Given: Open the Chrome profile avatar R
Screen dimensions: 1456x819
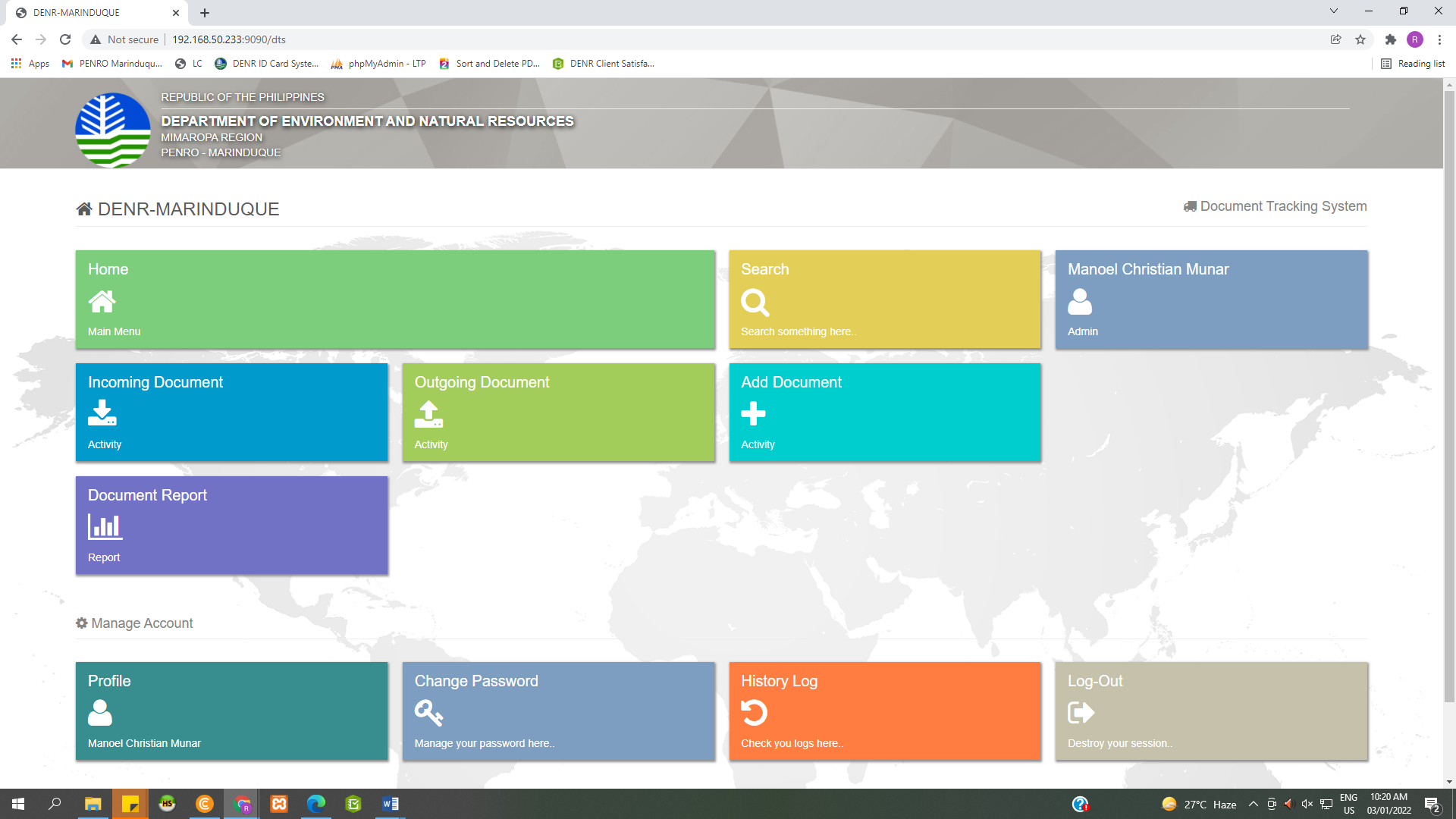Looking at the screenshot, I should pos(1414,39).
